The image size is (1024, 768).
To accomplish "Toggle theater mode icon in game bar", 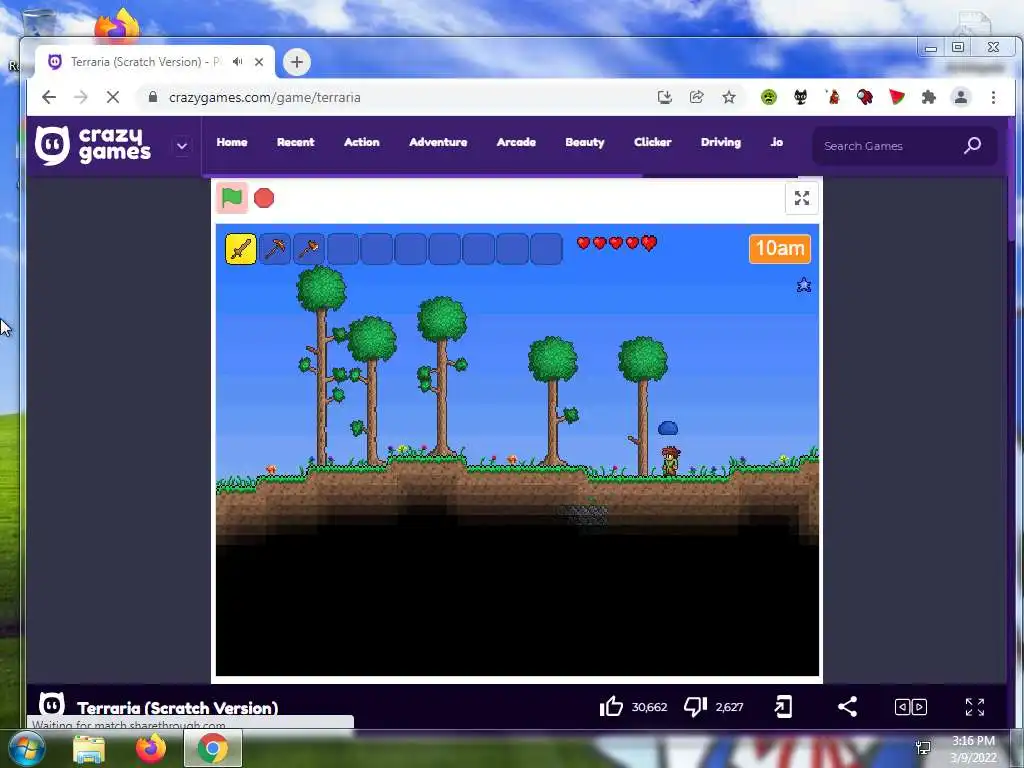I will click(910, 707).
